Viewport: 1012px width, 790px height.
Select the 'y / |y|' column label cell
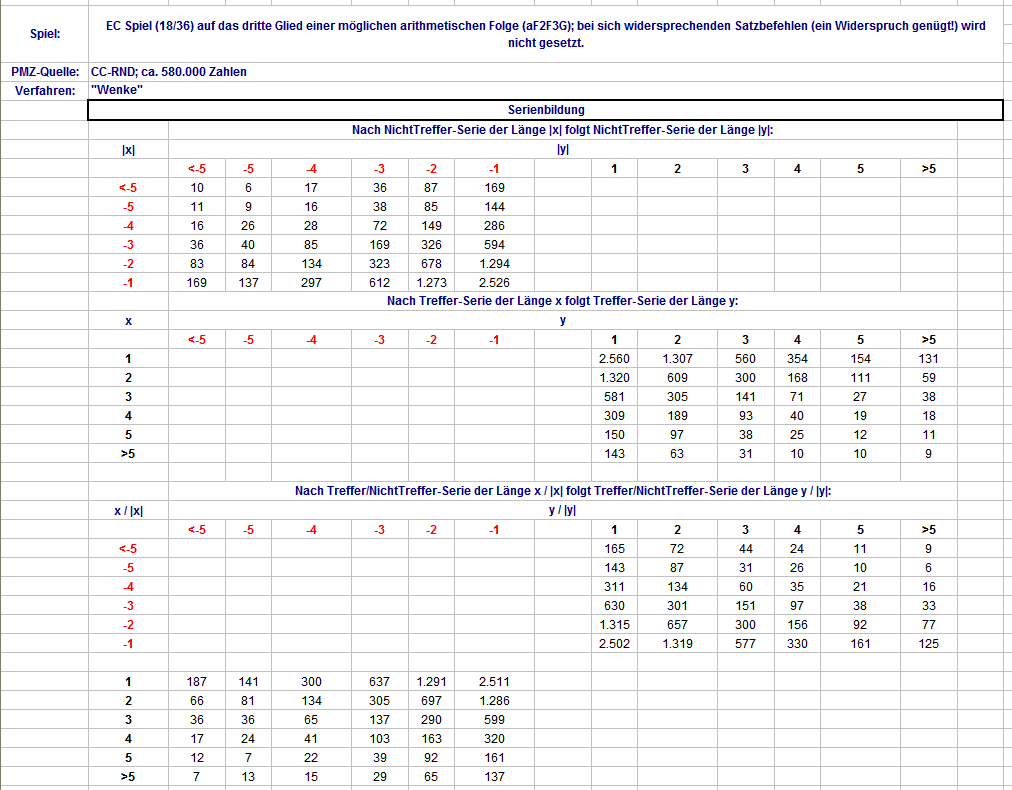(562, 510)
